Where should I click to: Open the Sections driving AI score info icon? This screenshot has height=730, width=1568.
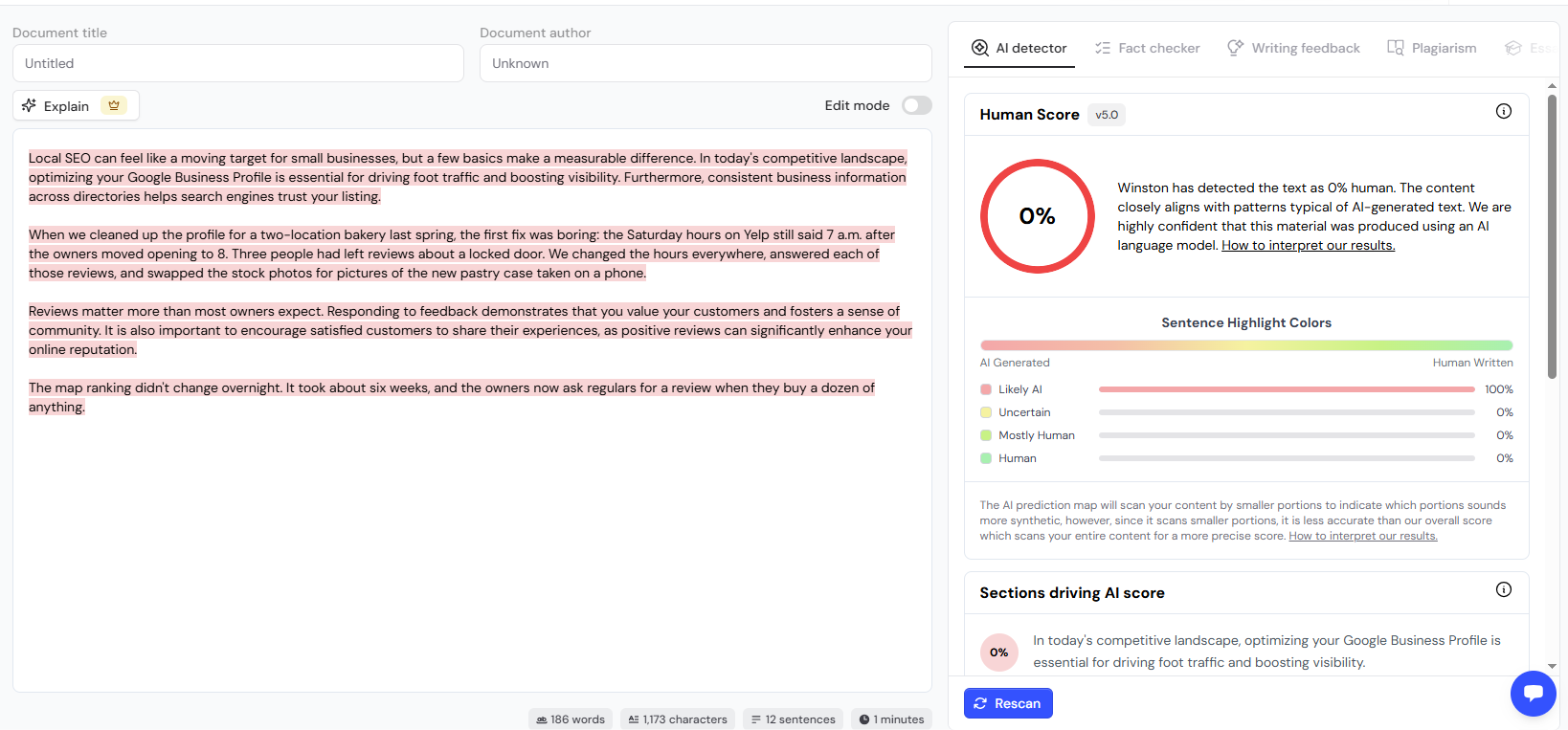click(x=1504, y=589)
